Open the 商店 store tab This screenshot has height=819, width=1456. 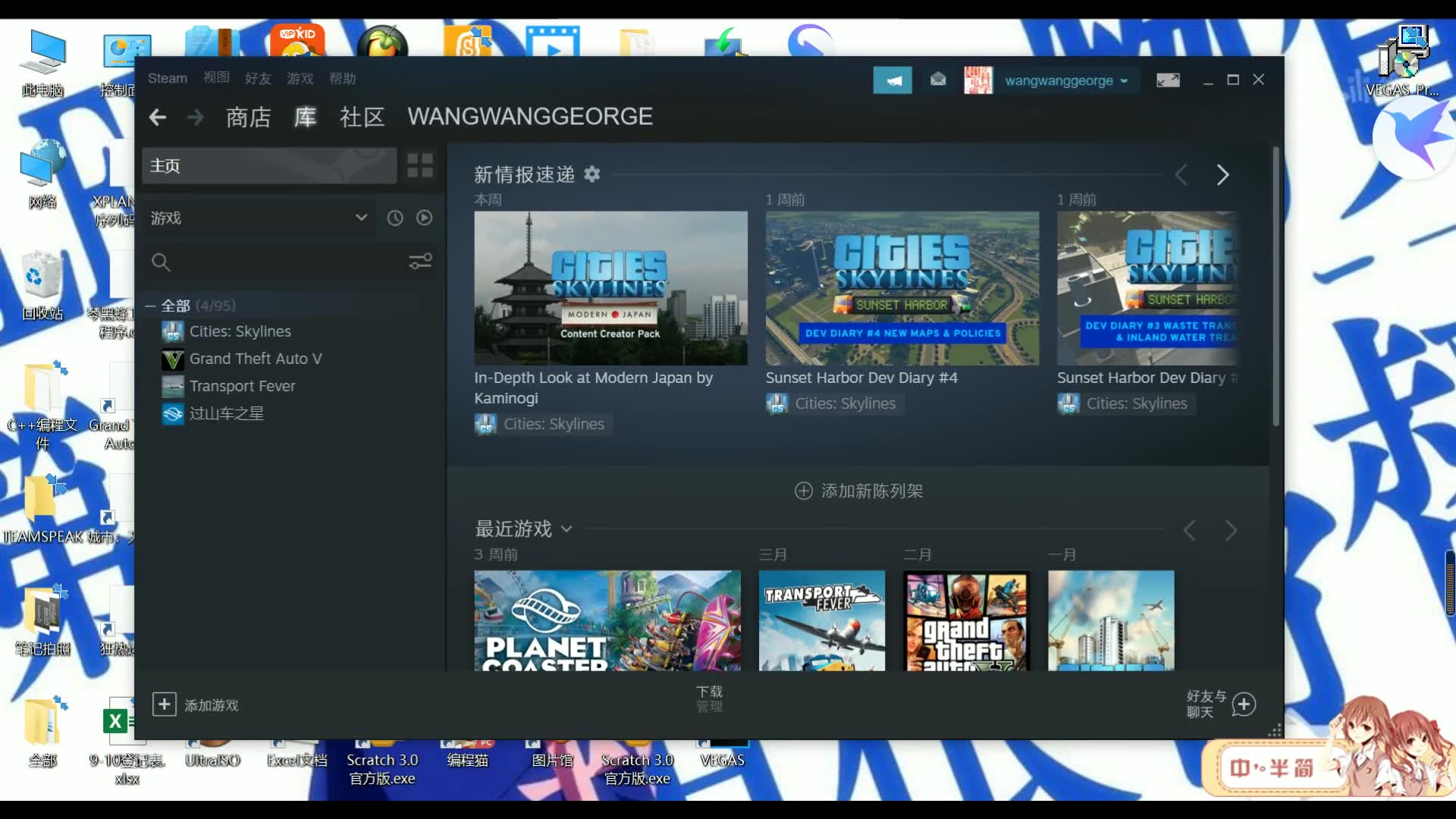pos(248,117)
